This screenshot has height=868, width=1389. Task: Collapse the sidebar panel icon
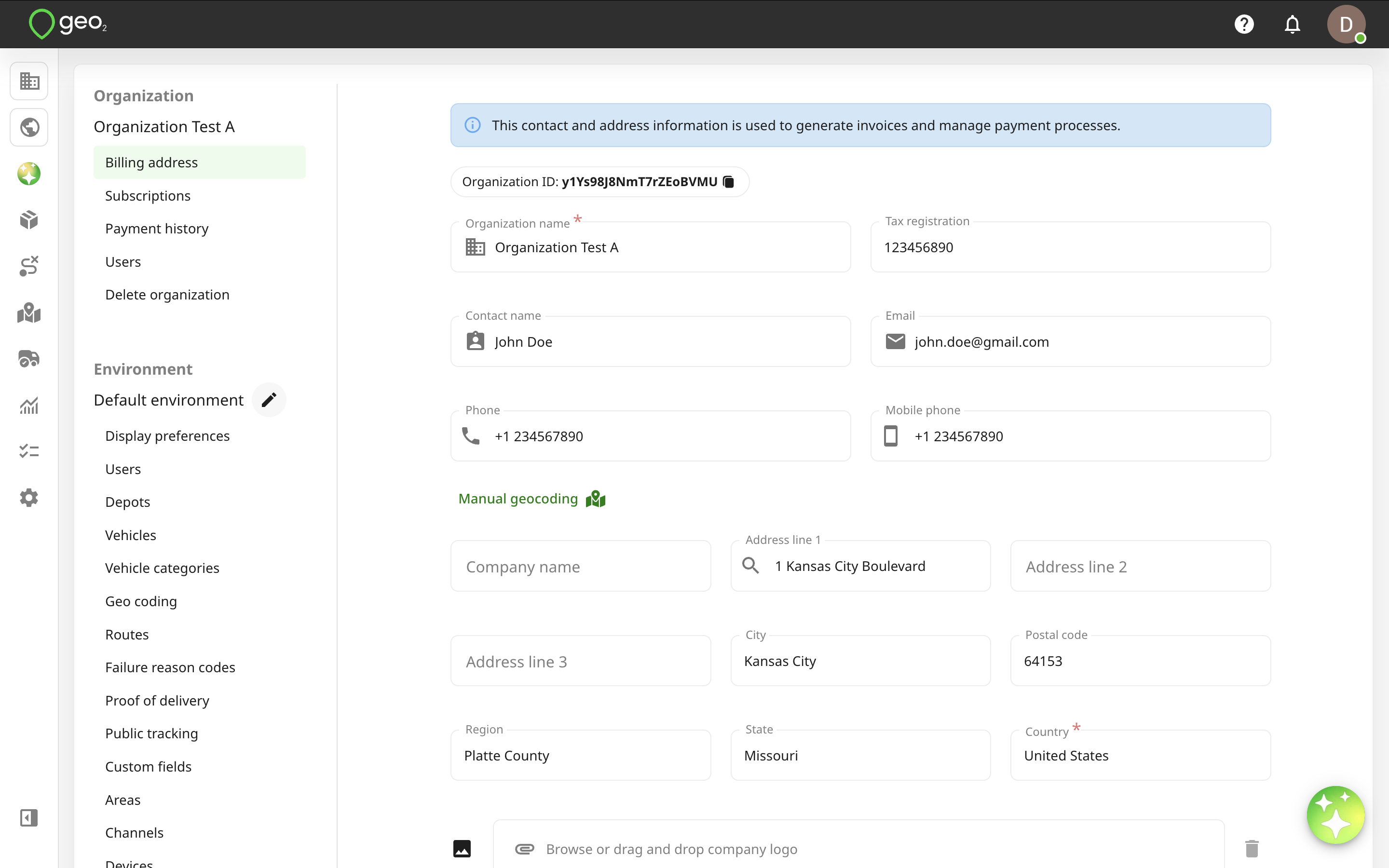point(29,817)
